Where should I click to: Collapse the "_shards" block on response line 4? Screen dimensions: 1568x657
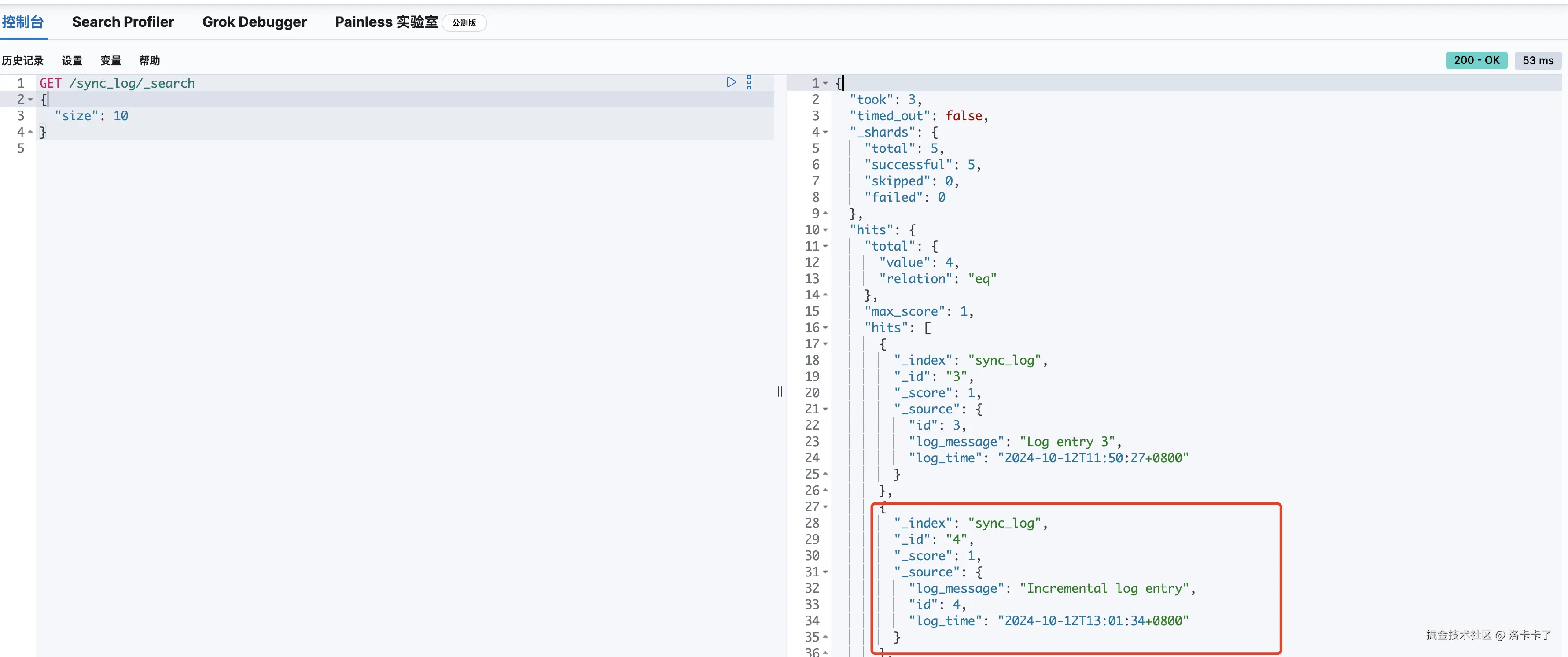825,132
